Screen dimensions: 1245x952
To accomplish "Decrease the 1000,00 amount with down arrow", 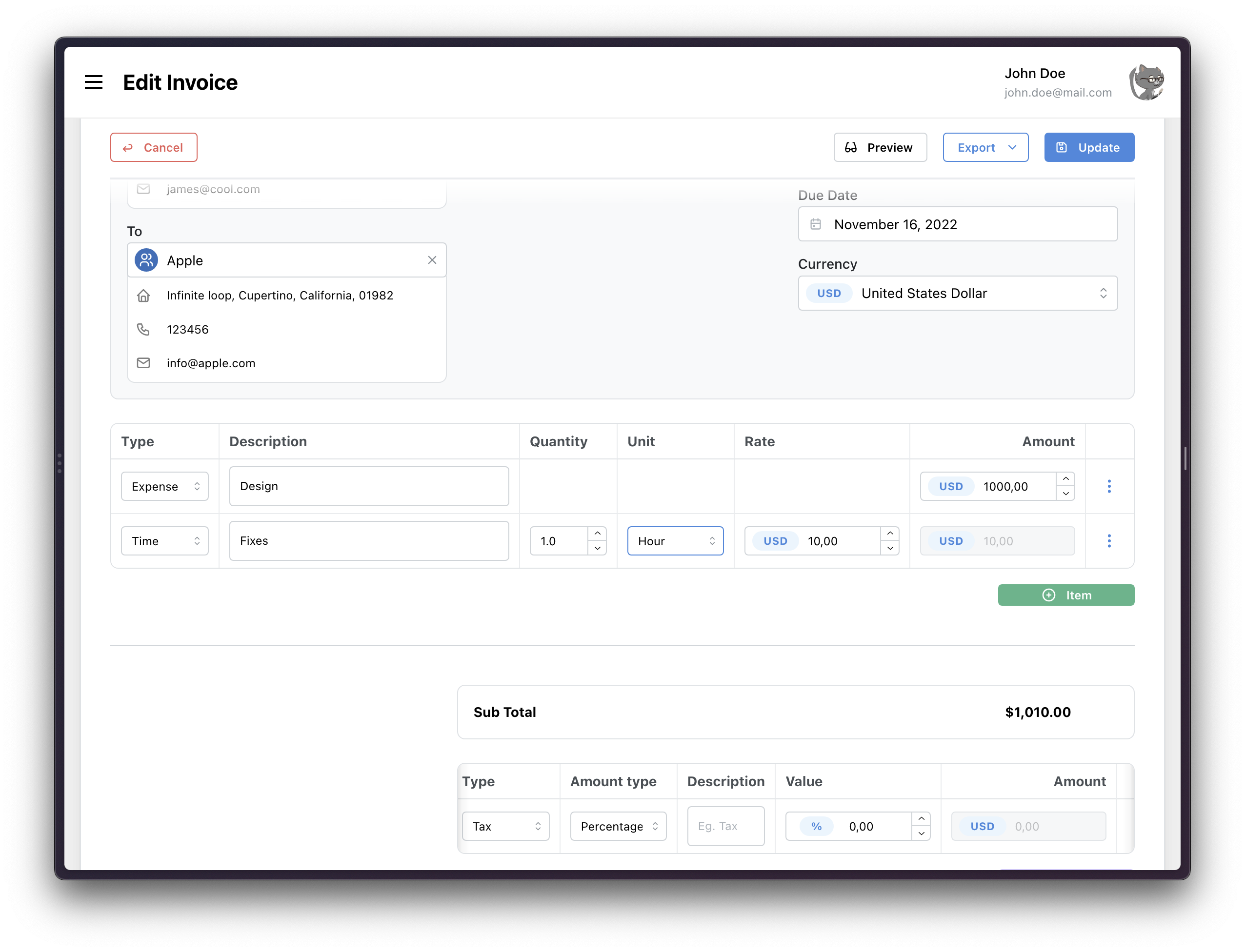I will (1065, 494).
